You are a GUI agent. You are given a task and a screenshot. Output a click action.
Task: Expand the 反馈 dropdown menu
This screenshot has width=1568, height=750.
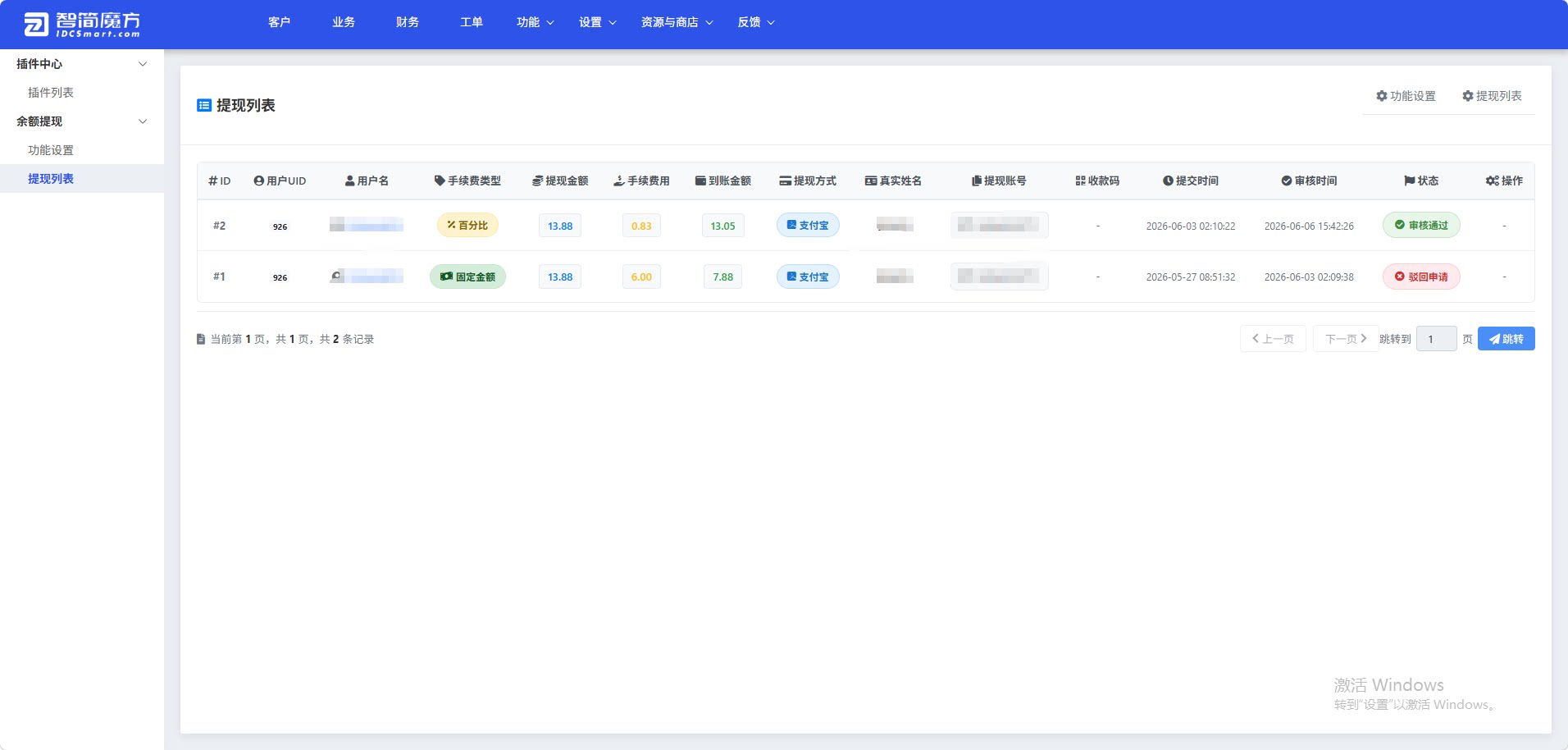755,22
